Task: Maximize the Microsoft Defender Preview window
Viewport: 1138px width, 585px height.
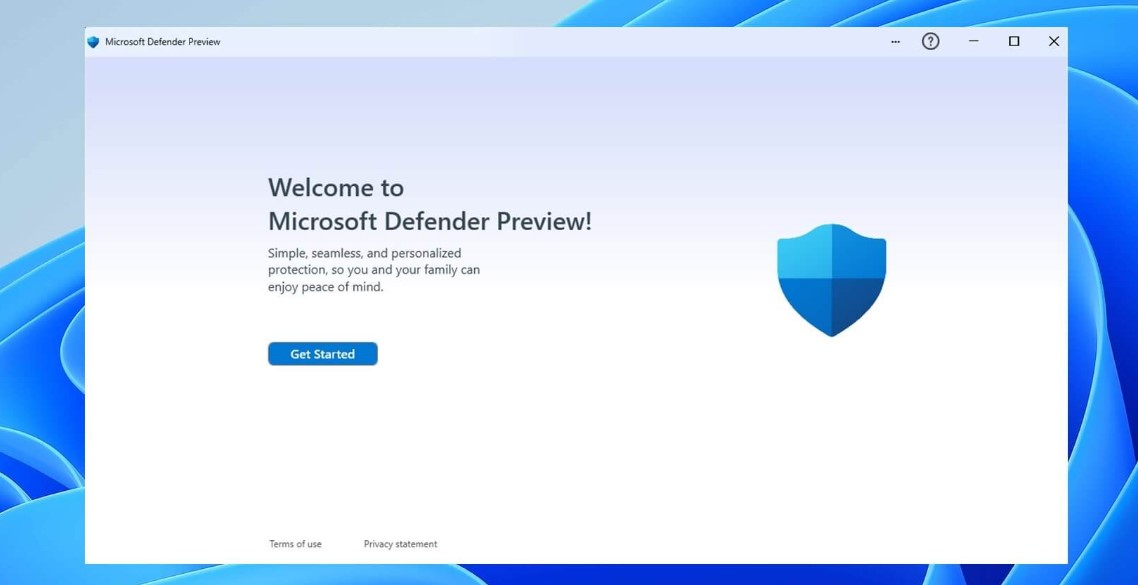Action: tap(1014, 41)
